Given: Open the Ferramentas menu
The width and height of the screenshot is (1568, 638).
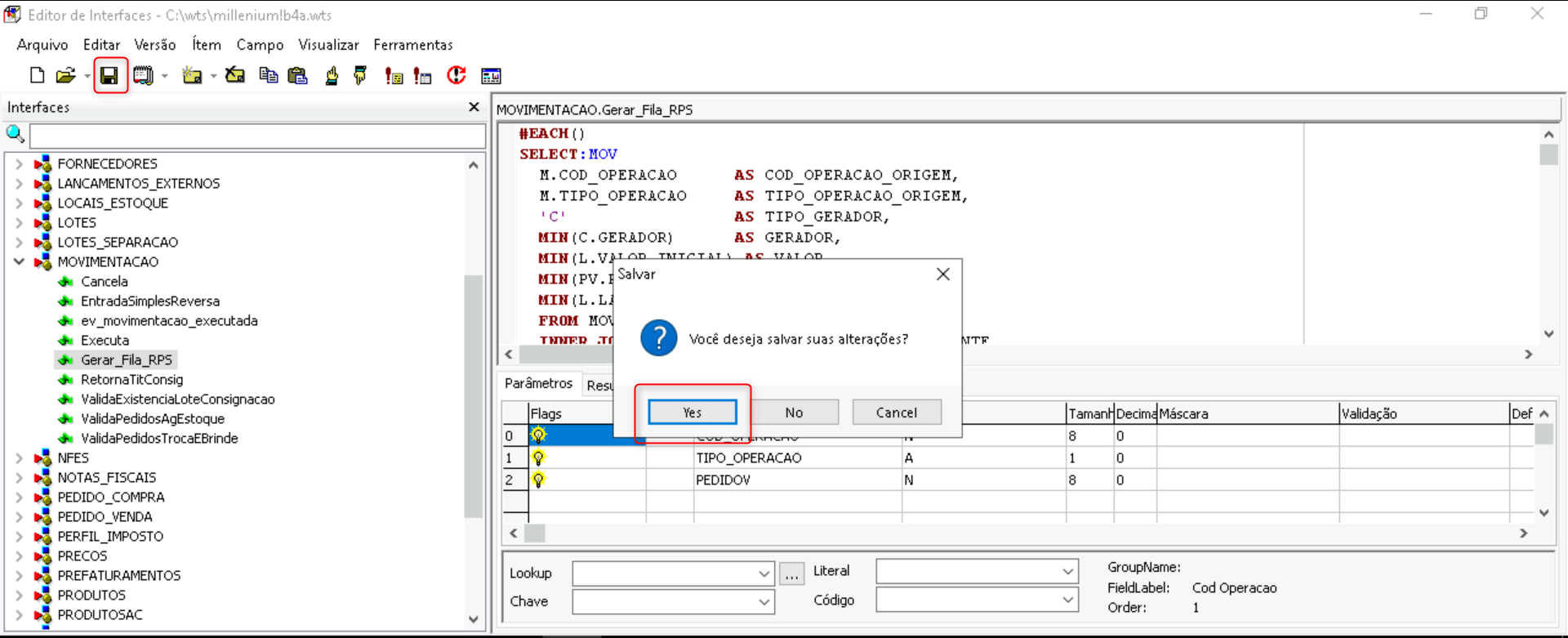Looking at the screenshot, I should (412, 45).
